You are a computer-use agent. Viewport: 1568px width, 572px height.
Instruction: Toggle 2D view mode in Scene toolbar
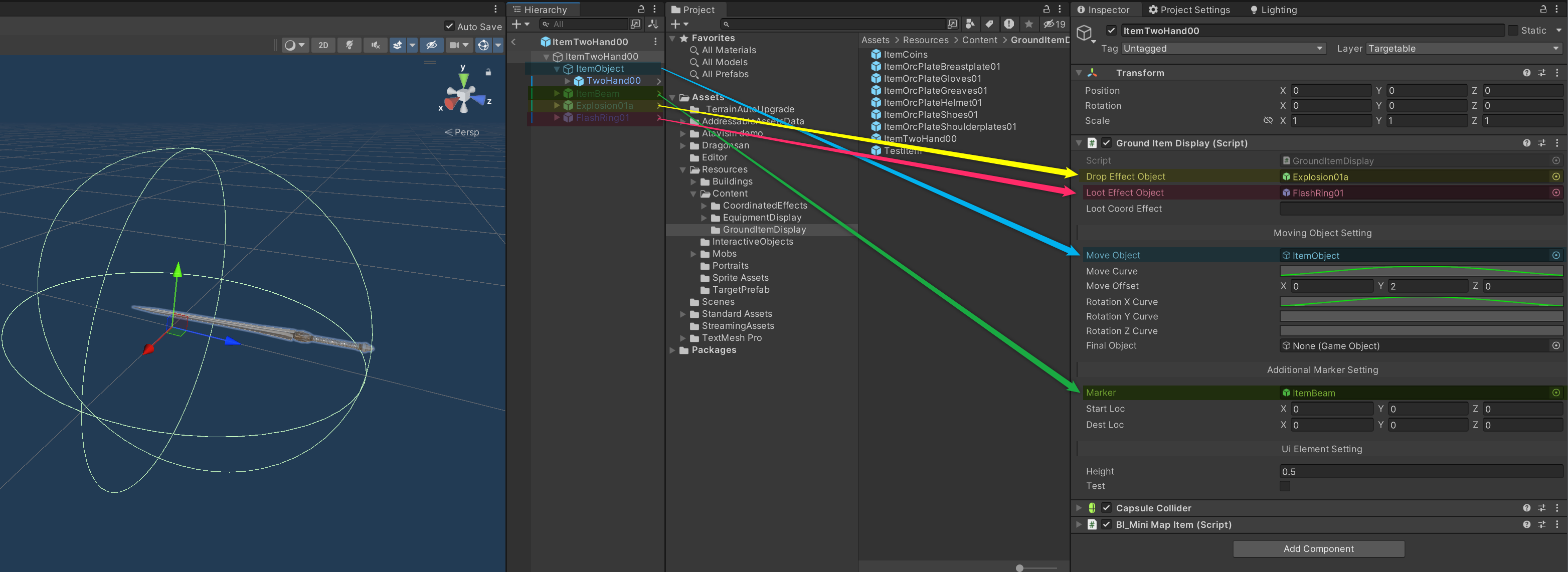coord(323,45)
